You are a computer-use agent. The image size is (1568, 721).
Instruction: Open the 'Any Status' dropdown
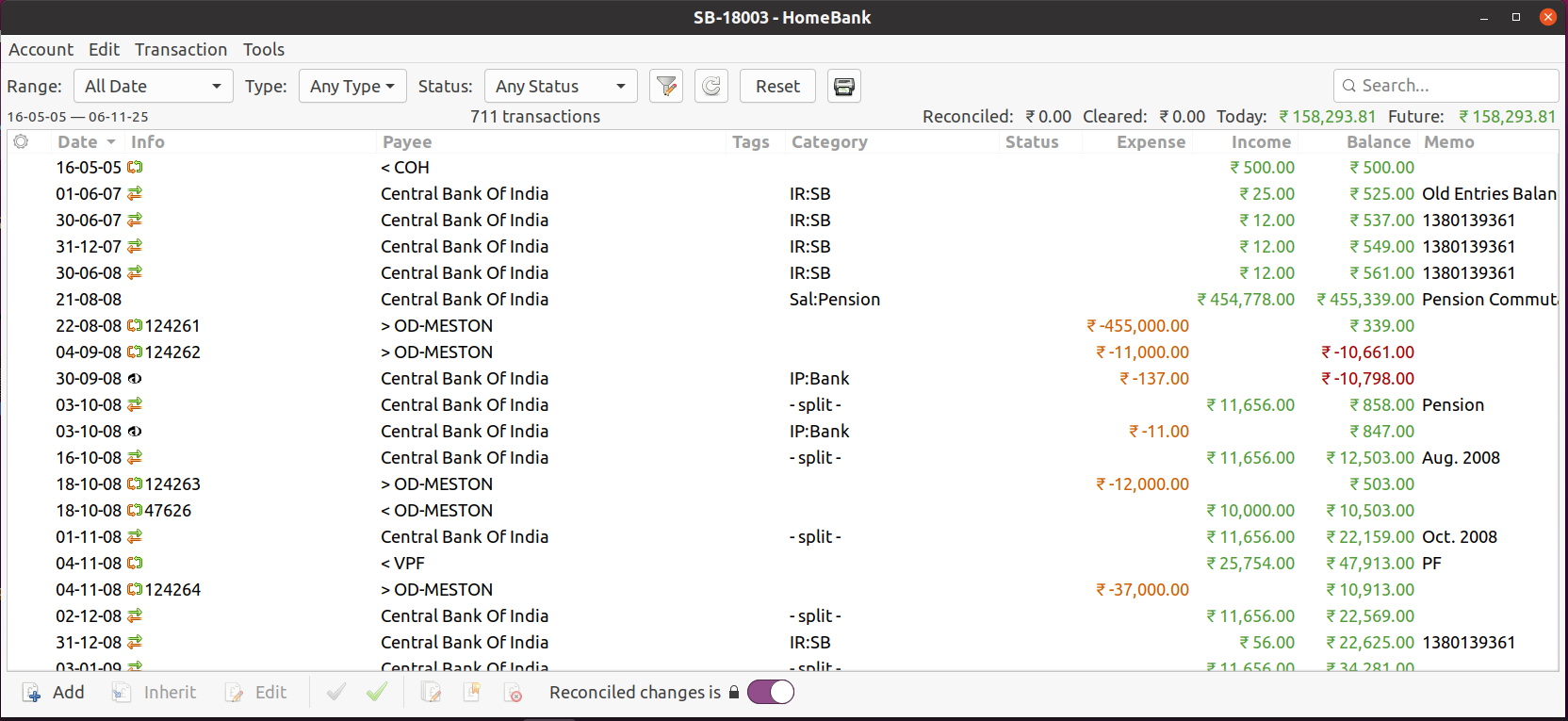[x=561, y=87]
